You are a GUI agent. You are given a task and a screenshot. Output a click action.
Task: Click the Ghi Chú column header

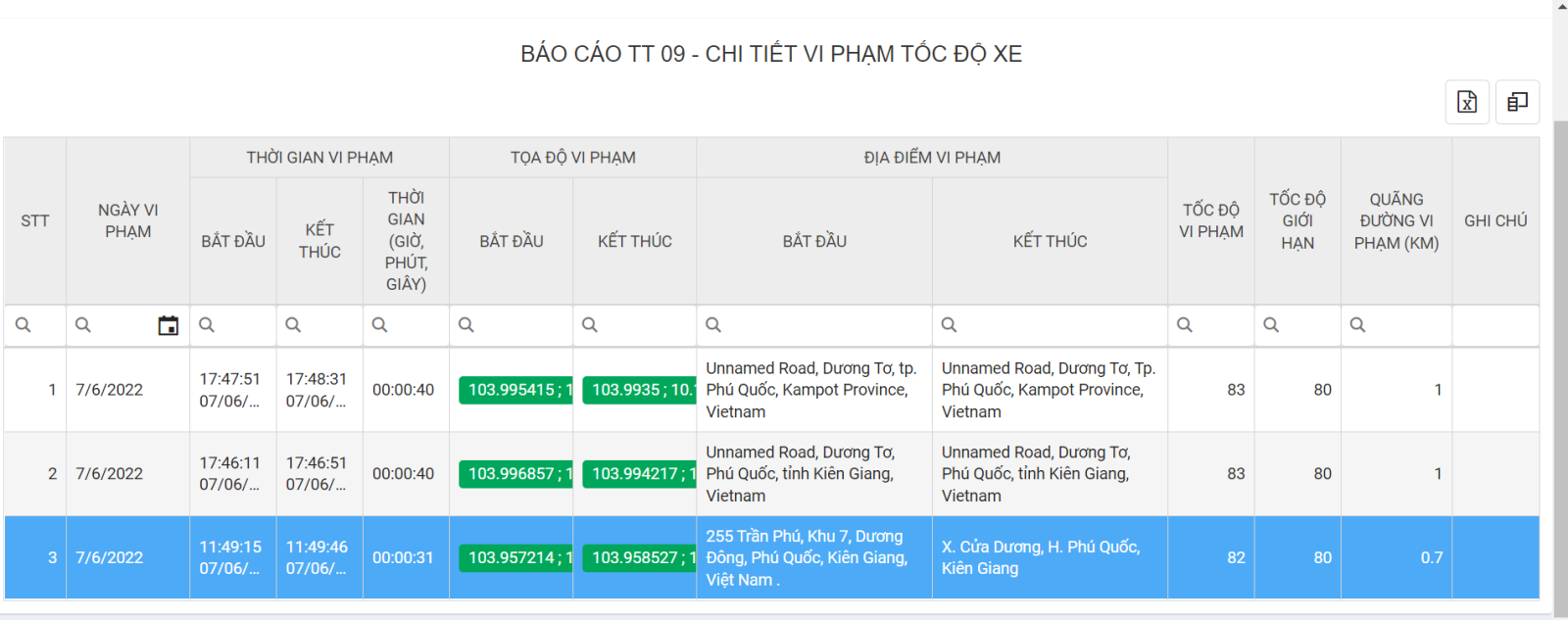click(1494, 221)
